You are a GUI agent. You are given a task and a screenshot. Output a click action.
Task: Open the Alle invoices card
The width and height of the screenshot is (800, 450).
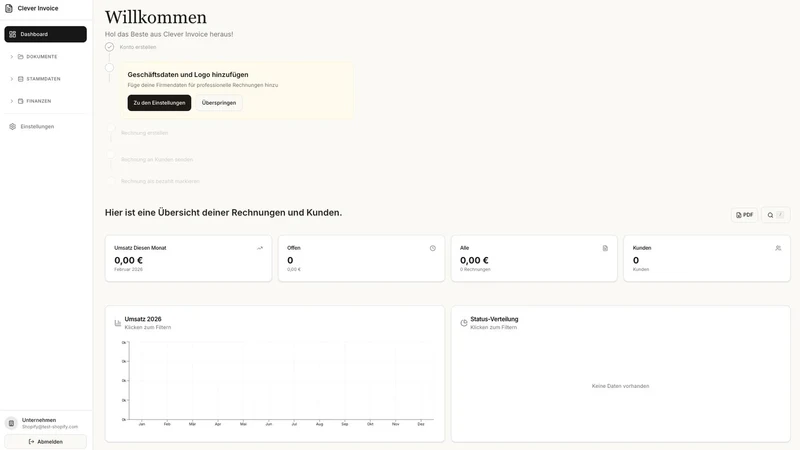(x=534, y=258)
